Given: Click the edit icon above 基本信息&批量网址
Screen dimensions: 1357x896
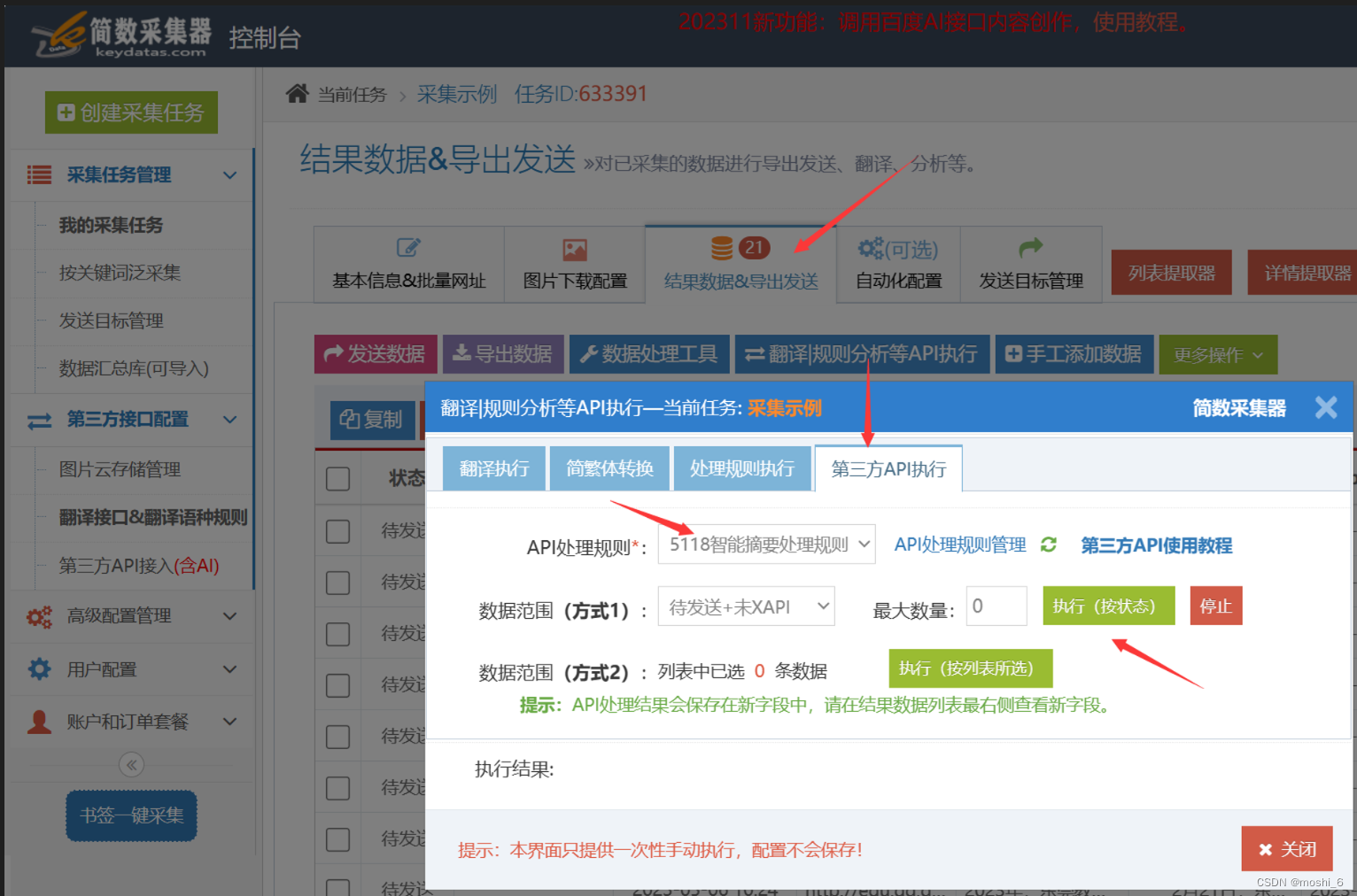Looking at the screenshot, I should pyautogui.click(x=408, y=248).
